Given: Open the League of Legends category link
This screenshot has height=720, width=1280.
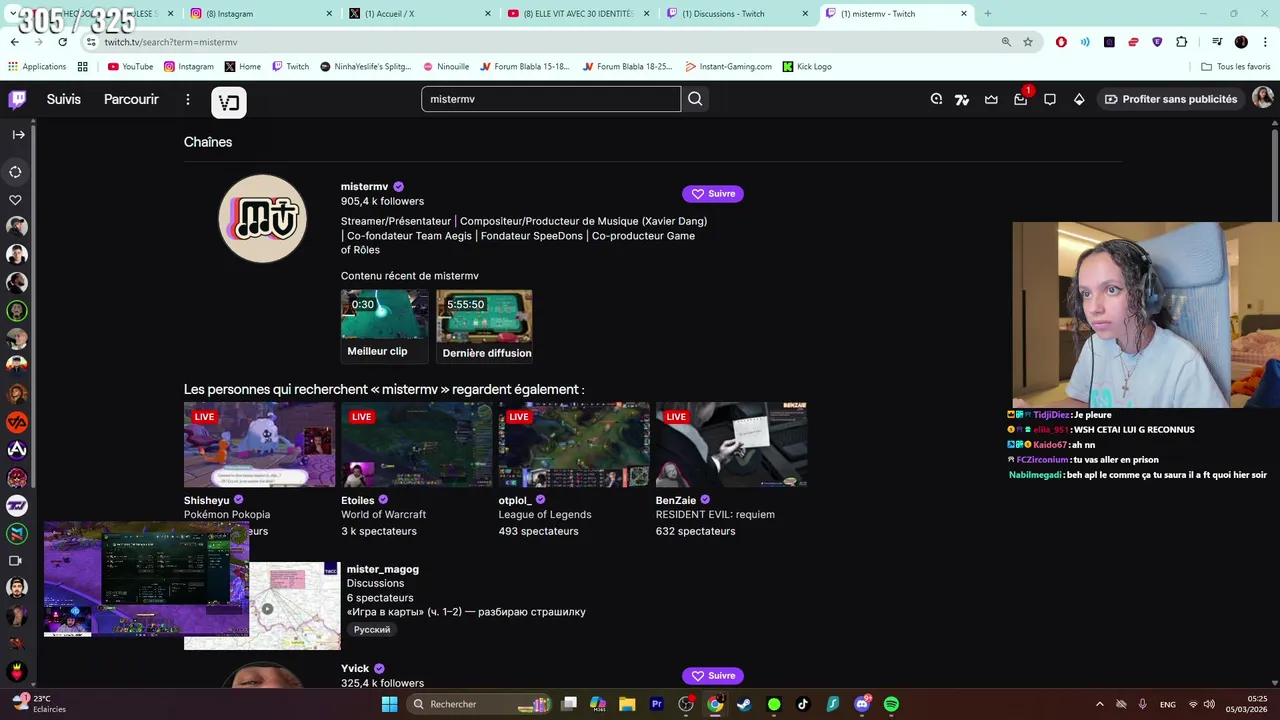Looking at the screenshot, I should [545, 515].
